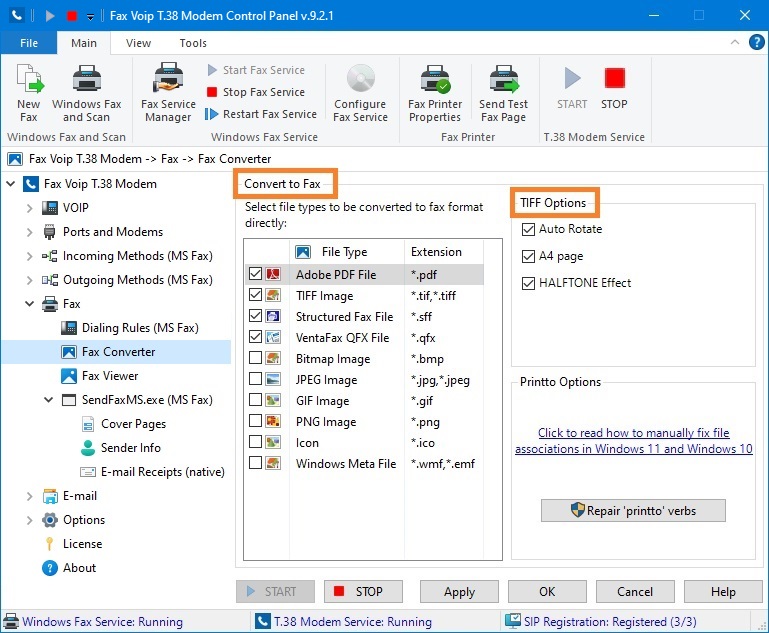Collapse the ribbon with the caret arrow
The height and width of the screenshot is (633, 769).
tap(735, 42)
